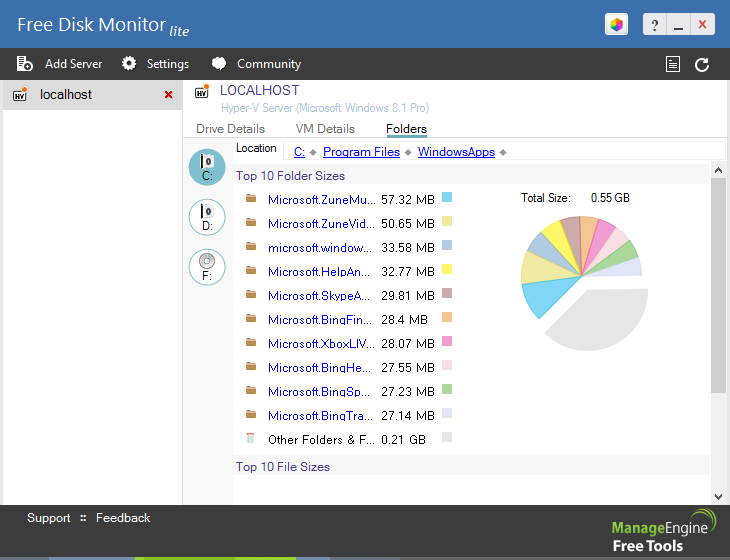Viewport: 730px width, 560px height.
Task: Click blue swatch for Microsoft.ZuneMu...
Action: pos(447,197)
